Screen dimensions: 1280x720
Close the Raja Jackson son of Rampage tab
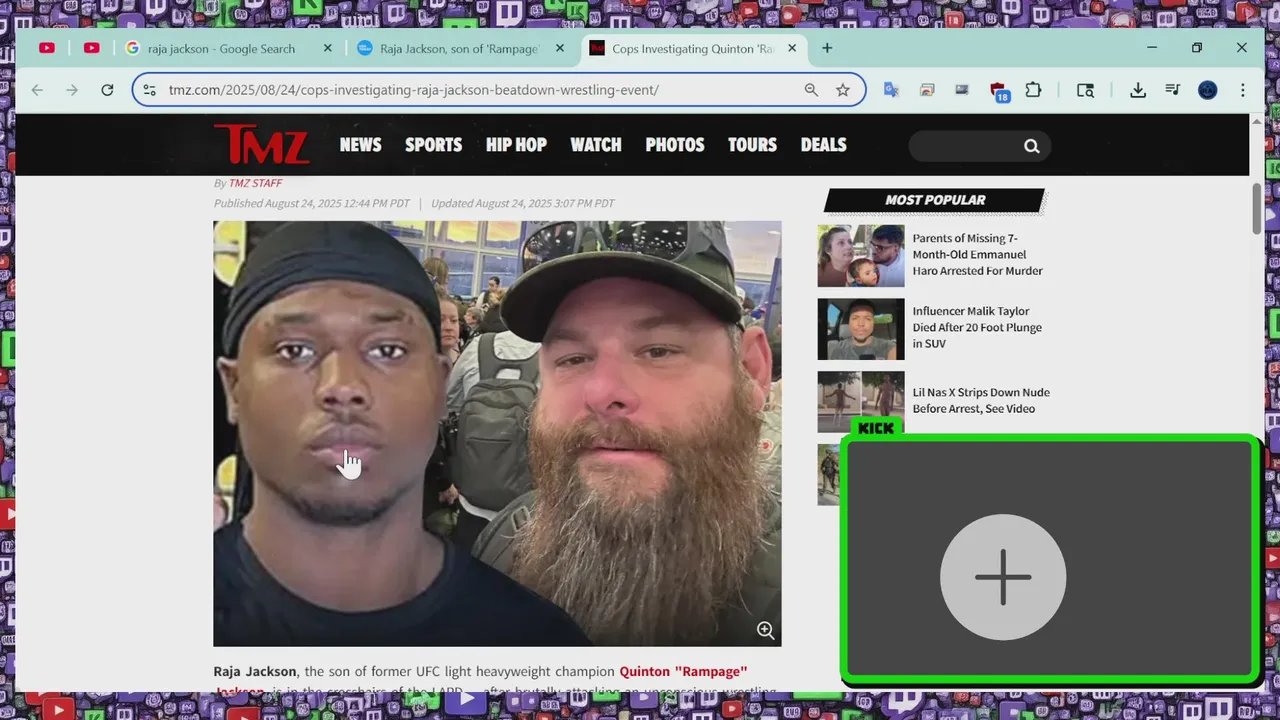pos(560,48)
